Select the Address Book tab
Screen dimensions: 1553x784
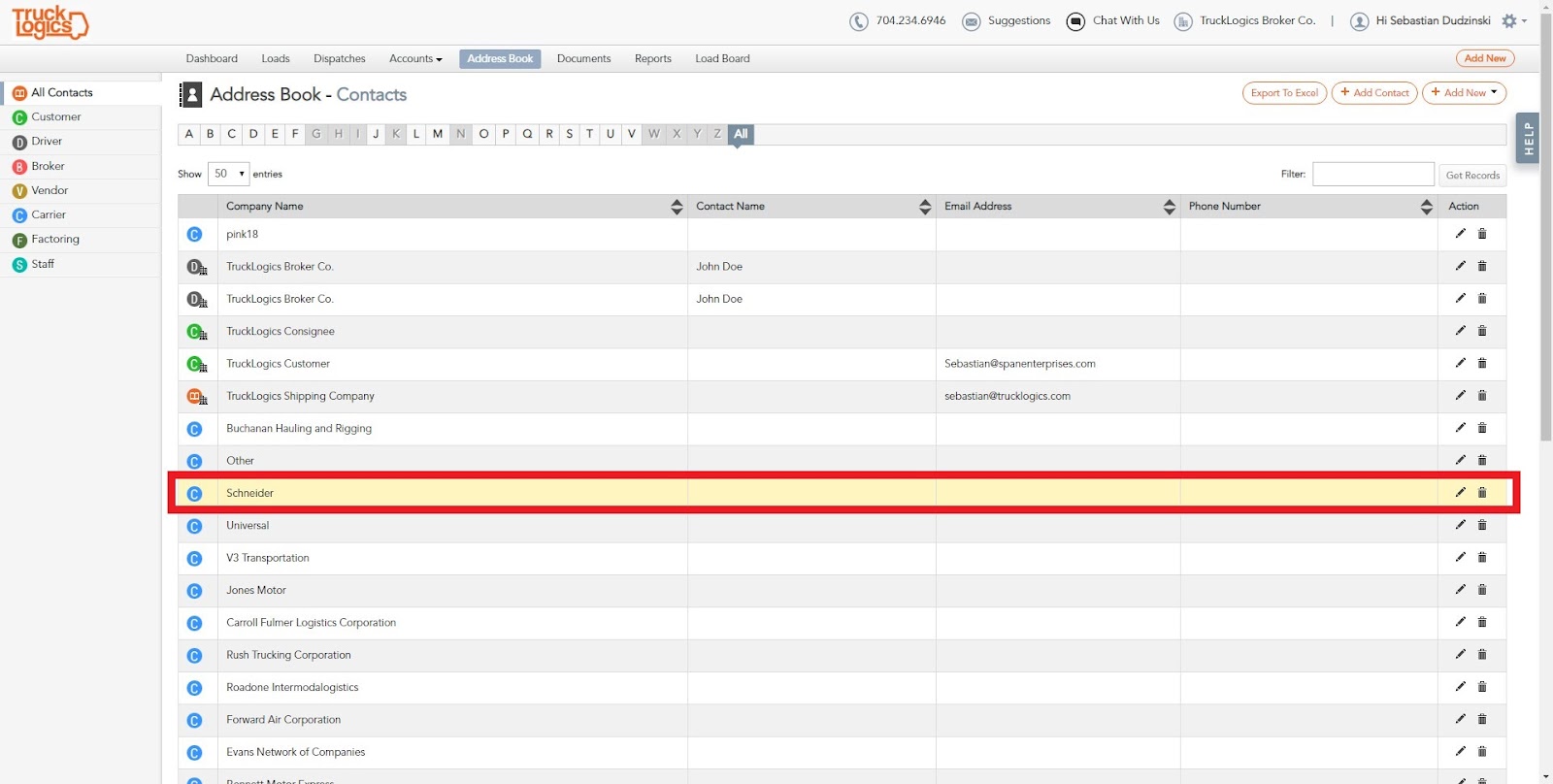tap(500, 59)
